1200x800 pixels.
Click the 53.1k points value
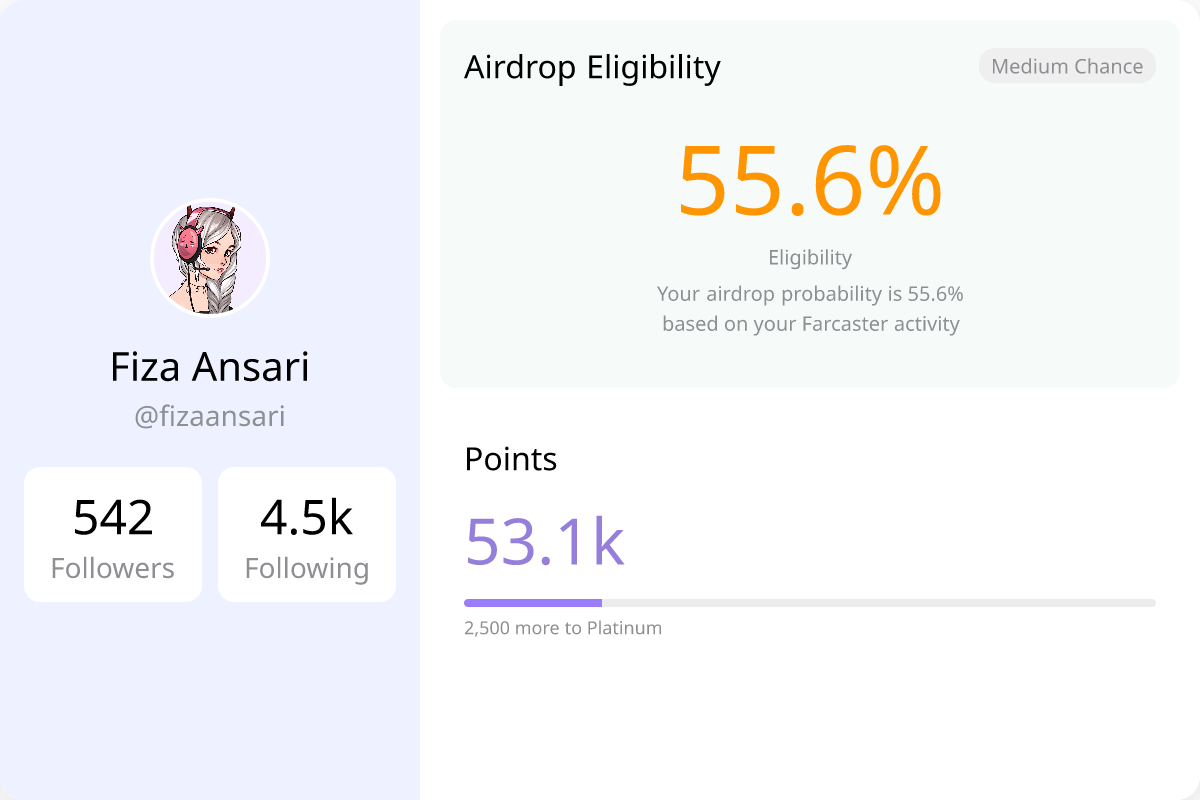tap(545, 542)
